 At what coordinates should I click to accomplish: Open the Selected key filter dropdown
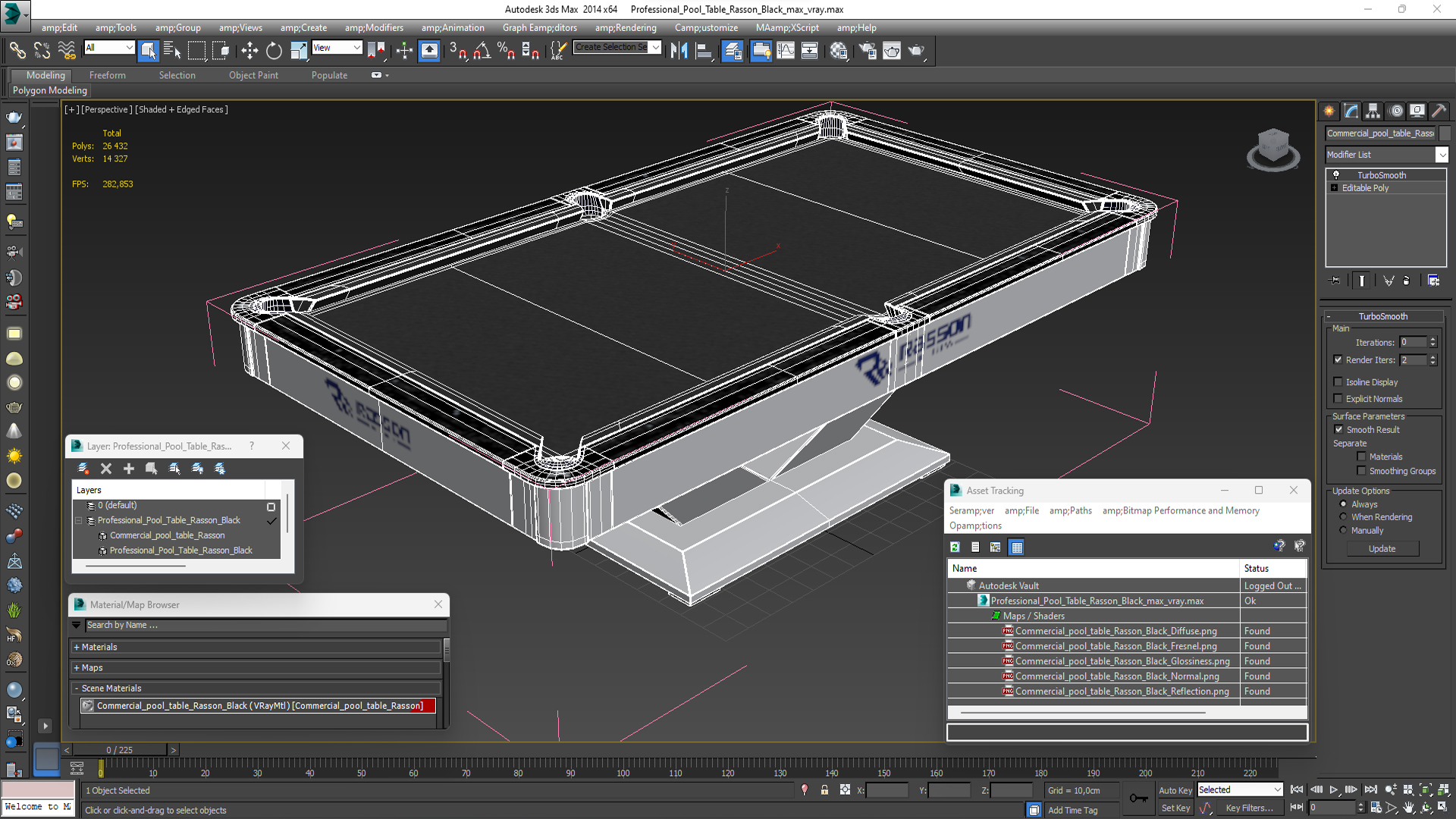(1240, 790)
